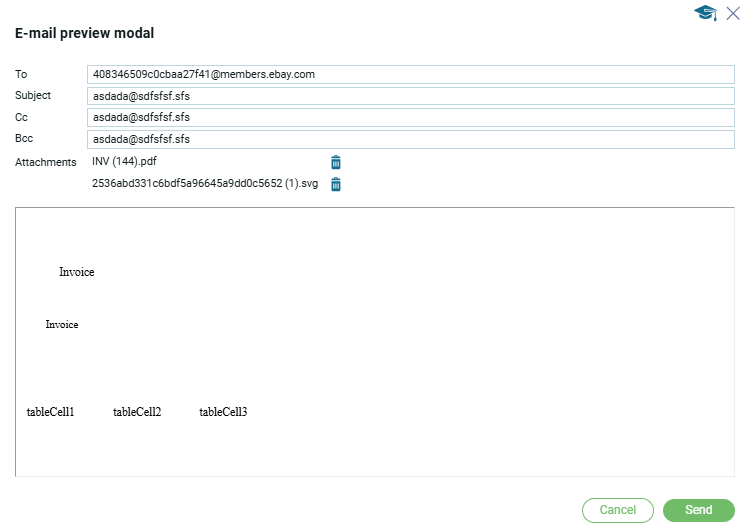Viewport: 749px width, 527px height.
Task: Close the e-mail preview modal
Action: (733, 13)
